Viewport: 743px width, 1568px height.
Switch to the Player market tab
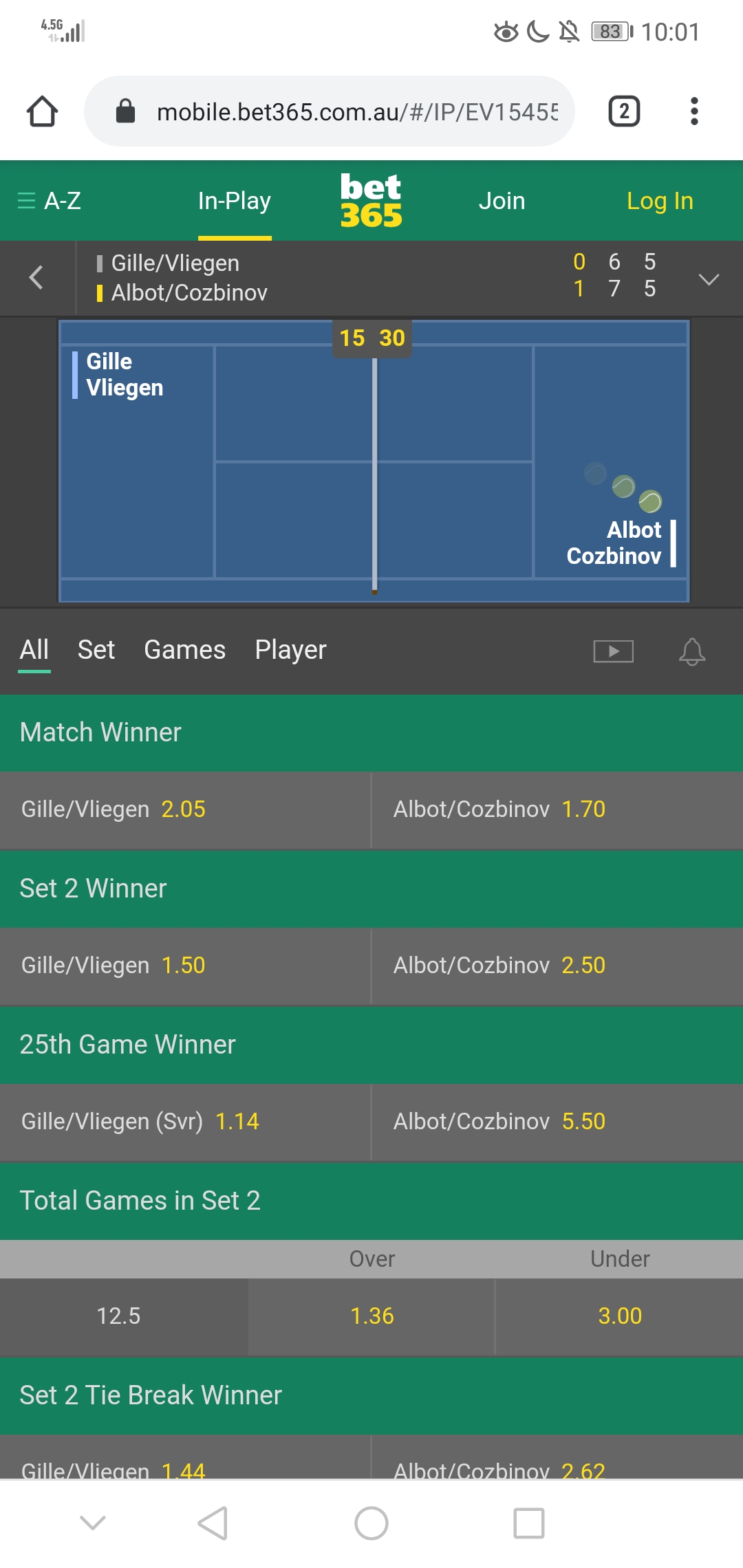tap(290, 650)
